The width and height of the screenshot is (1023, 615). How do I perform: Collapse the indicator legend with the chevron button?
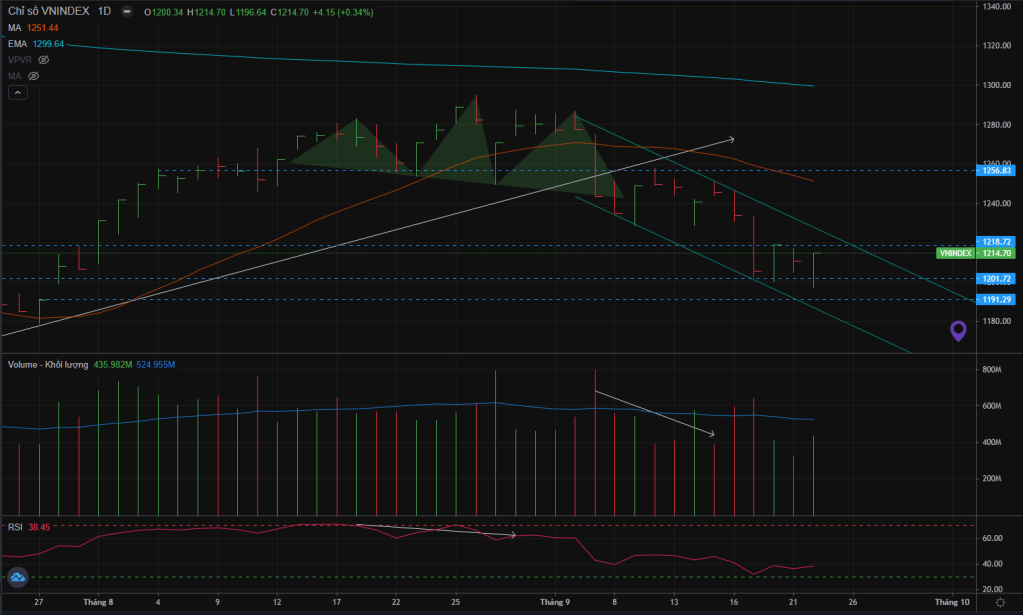[x=18, y=93]
